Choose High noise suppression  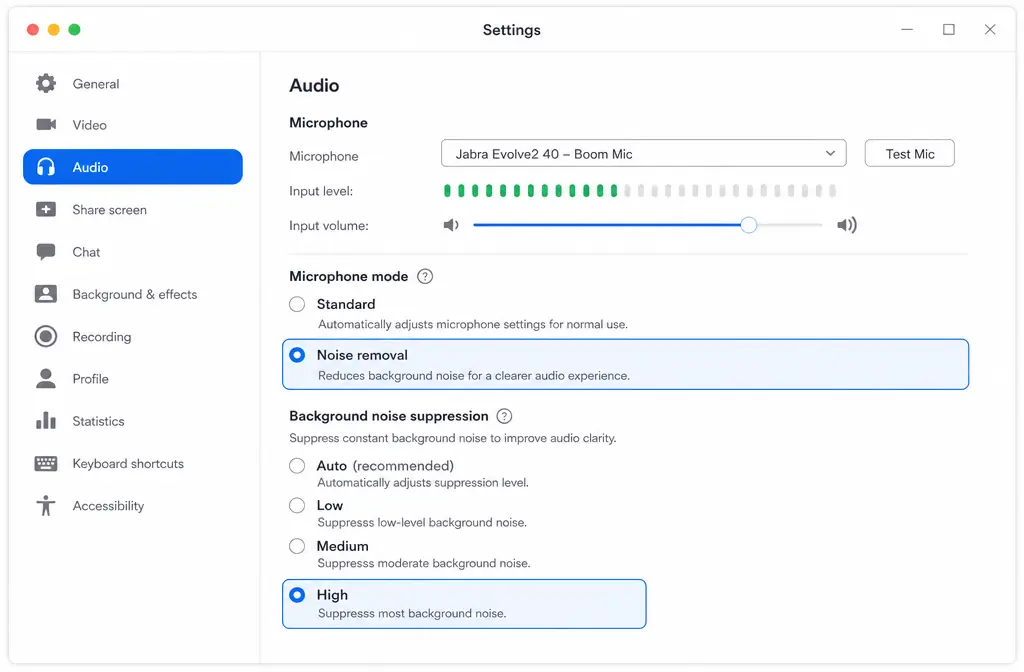(x=297, y=595)
